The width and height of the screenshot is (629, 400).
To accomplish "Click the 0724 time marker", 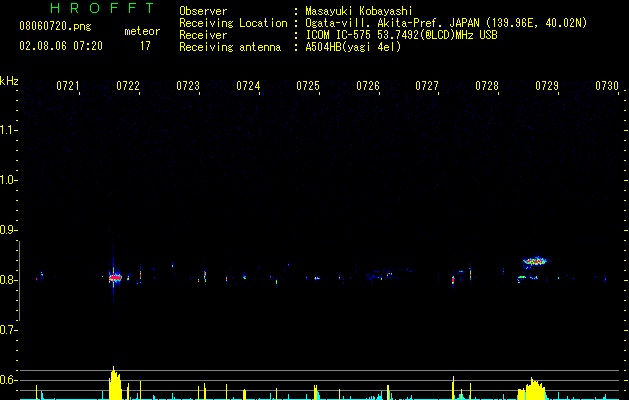I will 248,86.
